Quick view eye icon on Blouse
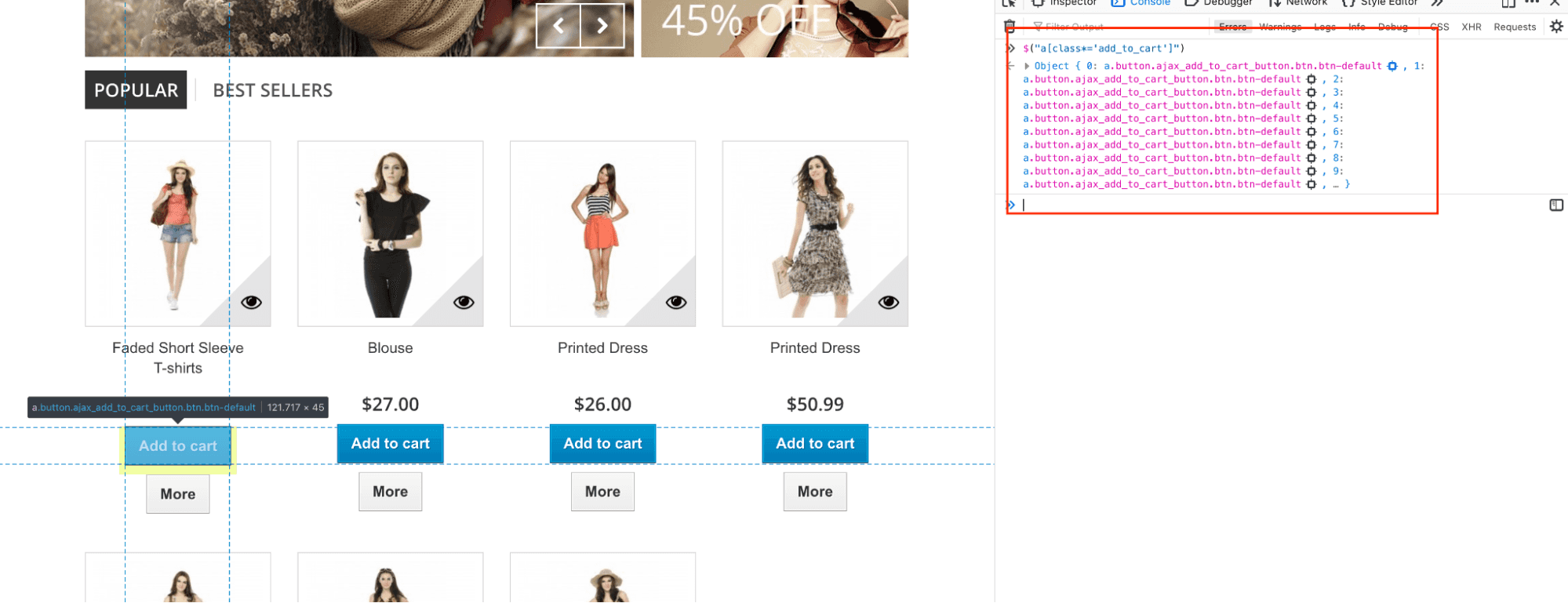The width and height of the screenshot is (1568, 603). 464,303
